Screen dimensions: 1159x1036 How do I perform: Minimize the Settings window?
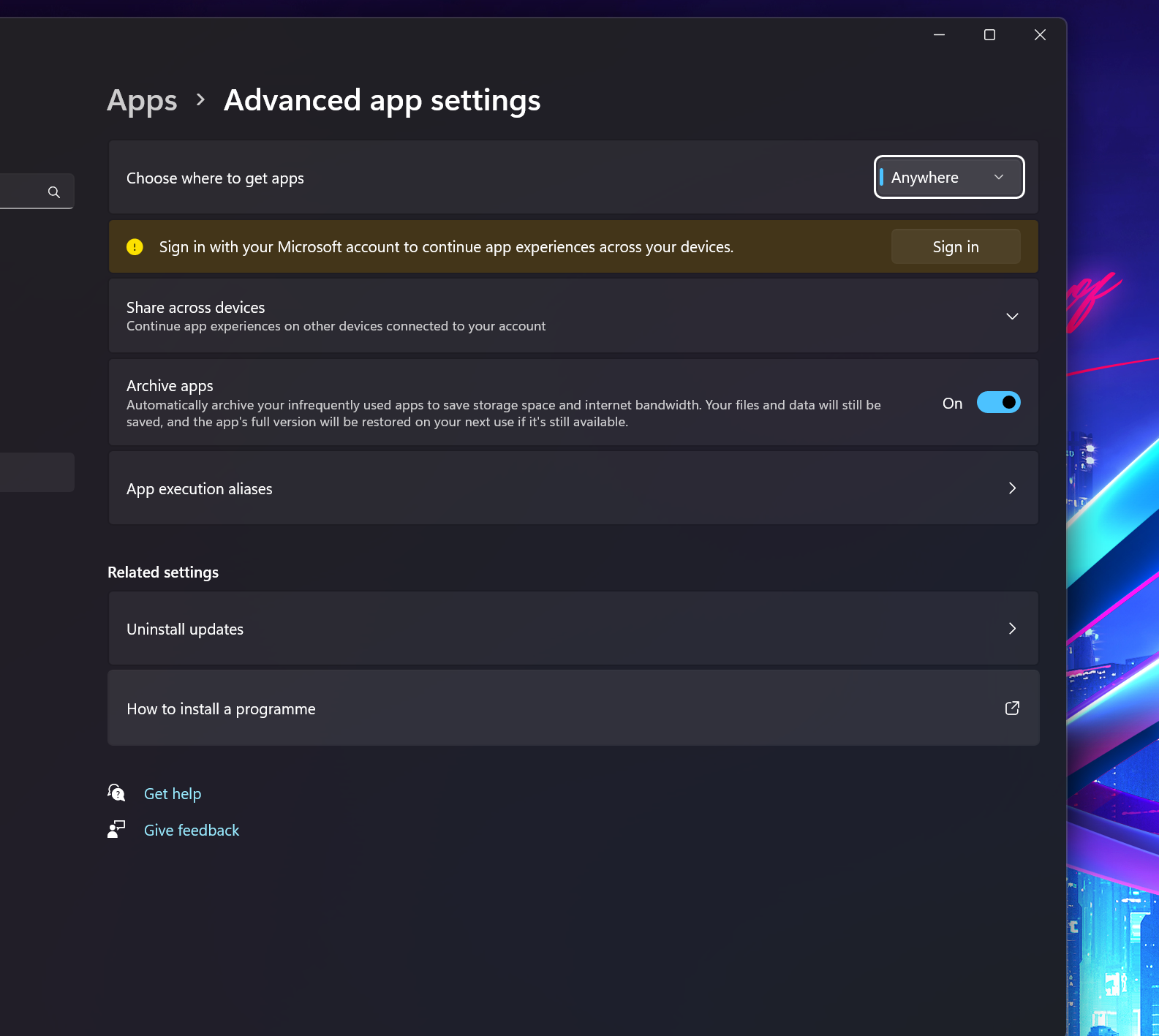point(939,34)
